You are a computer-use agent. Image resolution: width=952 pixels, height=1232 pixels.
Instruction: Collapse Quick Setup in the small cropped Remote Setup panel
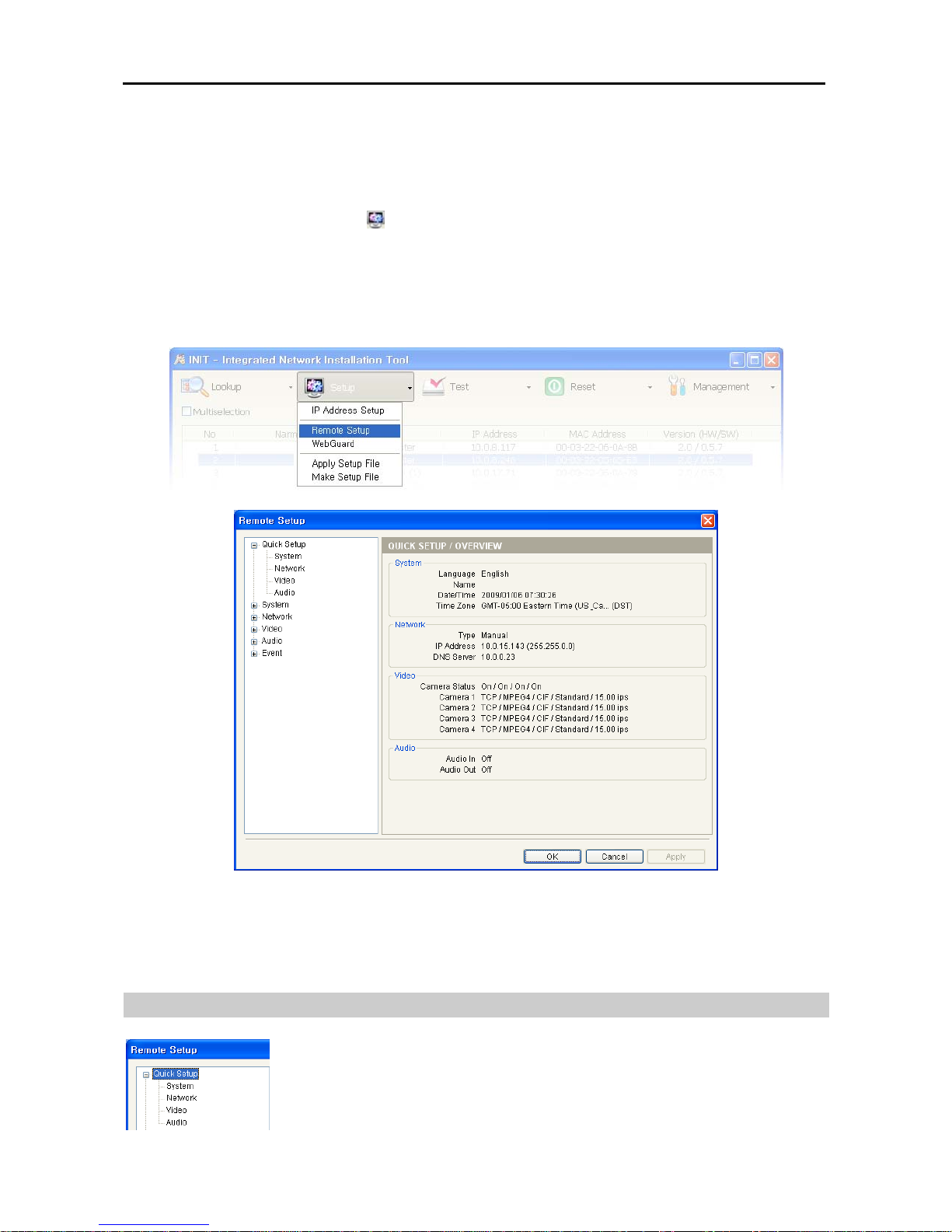click(146, 1075)
